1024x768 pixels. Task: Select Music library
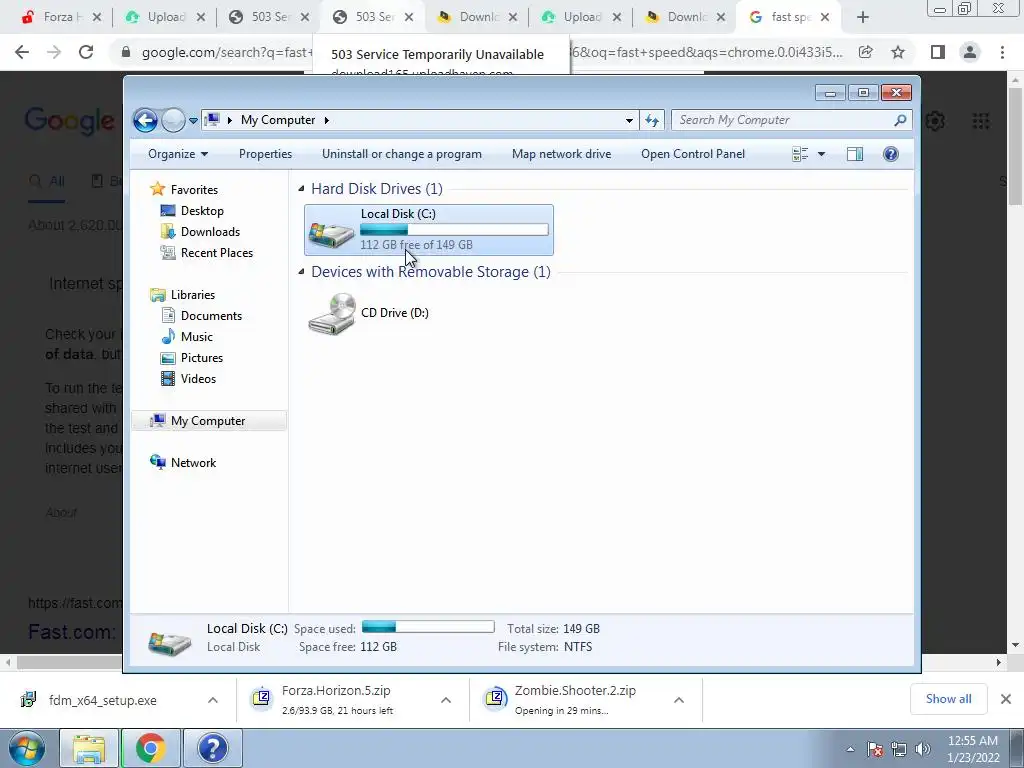[197, 337]
